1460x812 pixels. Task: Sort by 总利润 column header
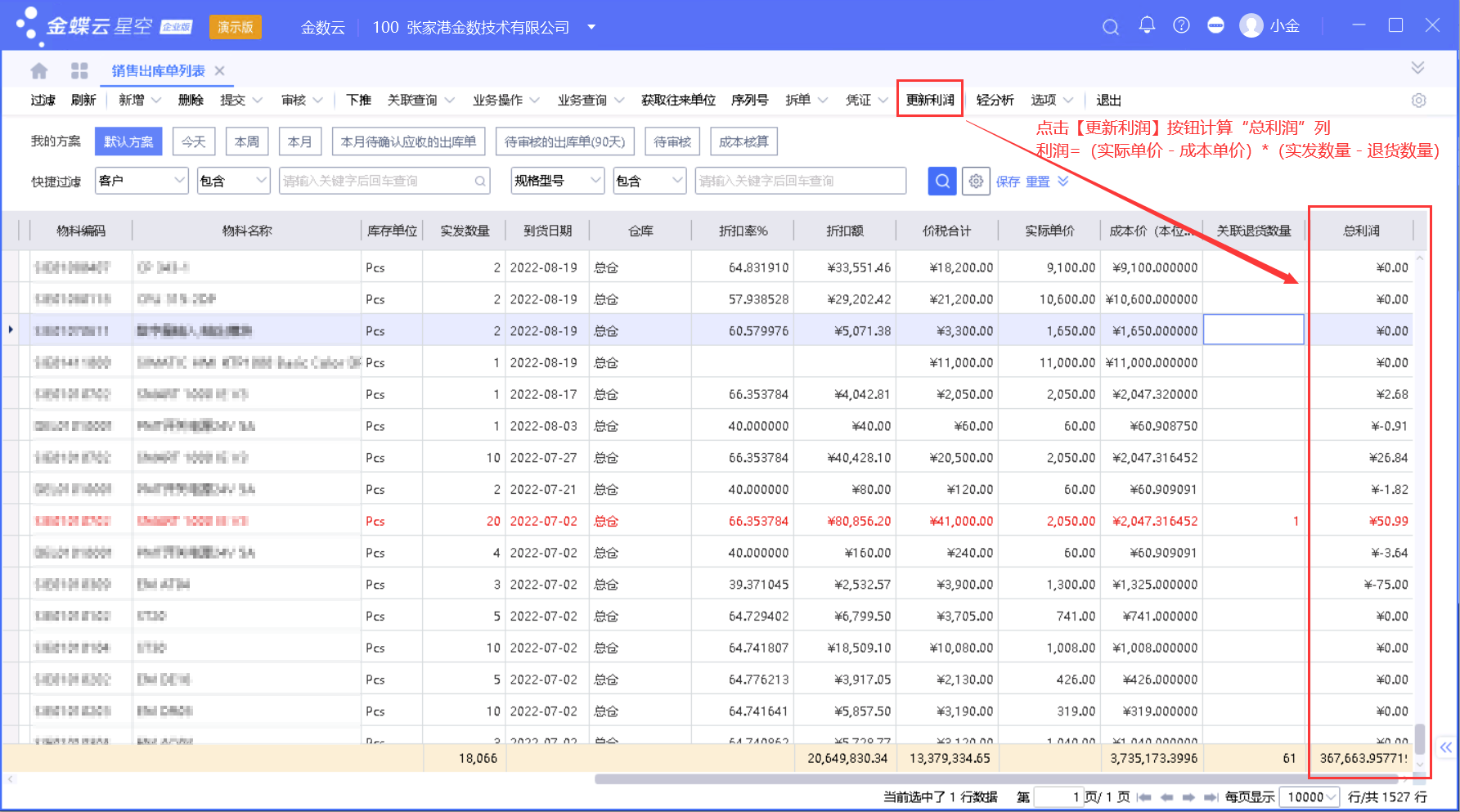coord(1361,231)
